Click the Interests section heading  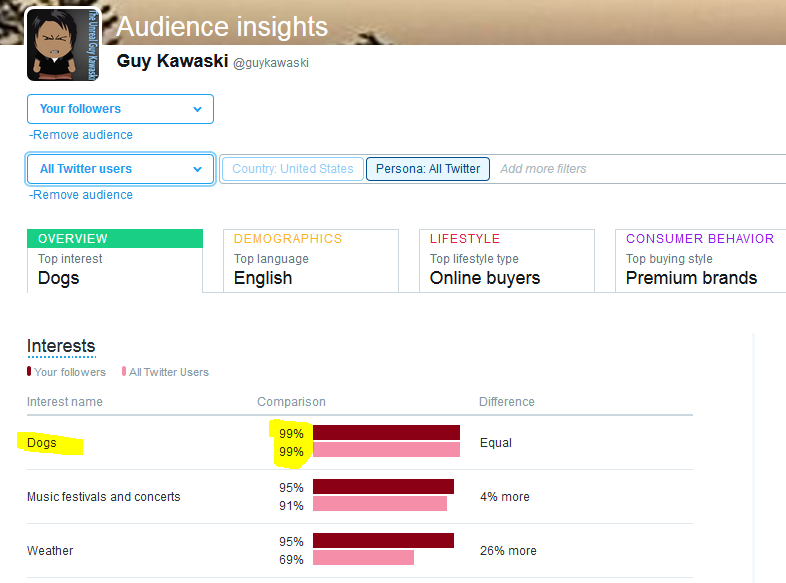pyautogui.click(x=61, y=346)
